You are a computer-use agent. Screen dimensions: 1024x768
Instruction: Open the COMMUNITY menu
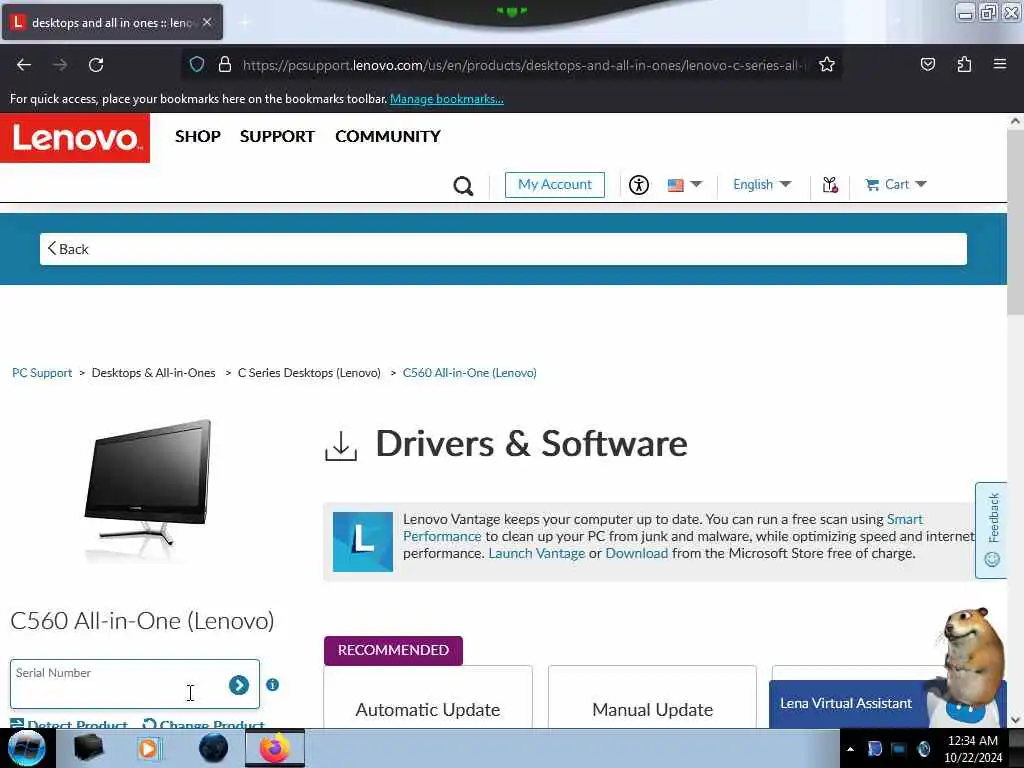[388, 136]
